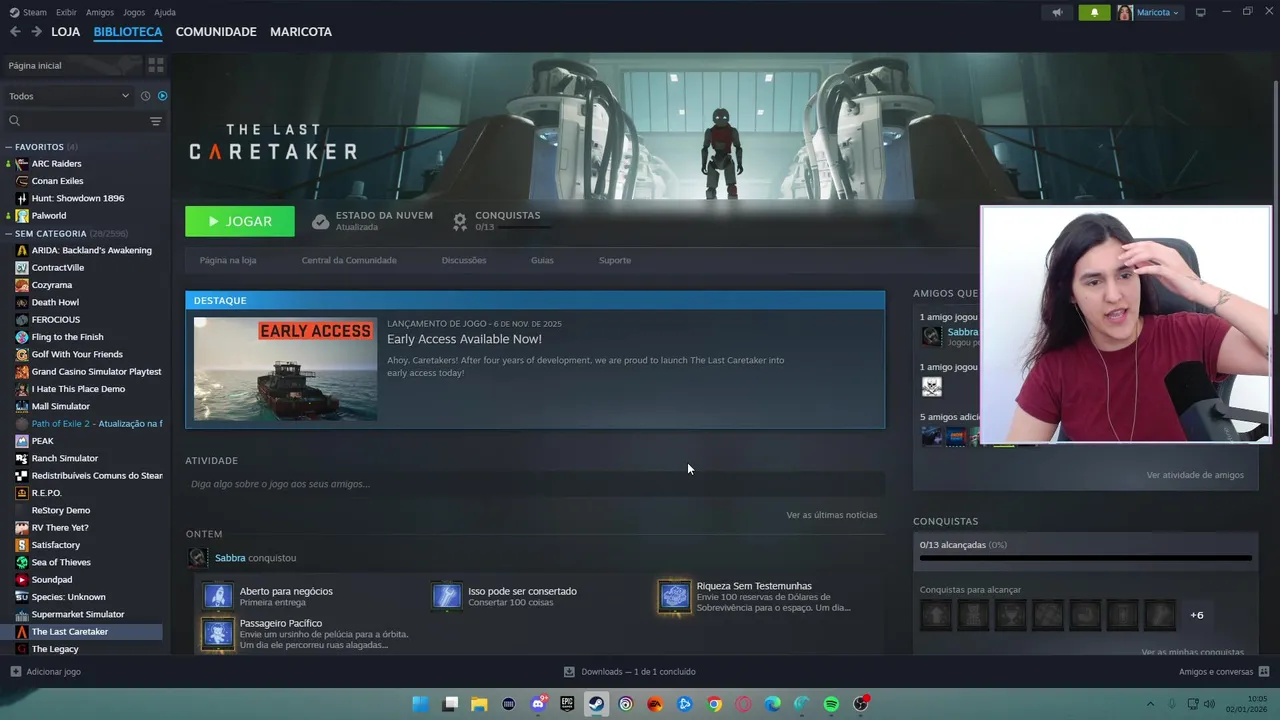Open the Downloads status bar entry
This screenshot has height=720, width=1280.
629,672
